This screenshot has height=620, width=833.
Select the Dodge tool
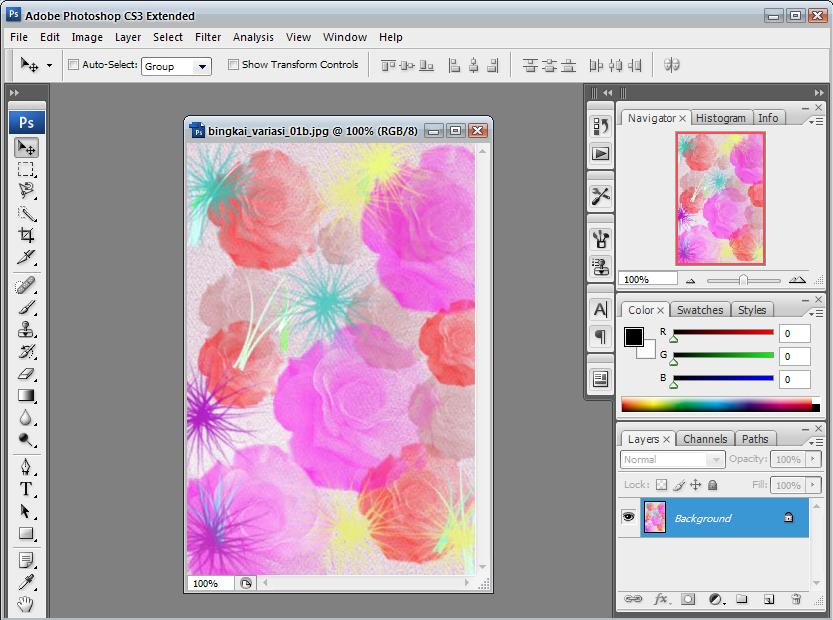(x=26, y=439)
